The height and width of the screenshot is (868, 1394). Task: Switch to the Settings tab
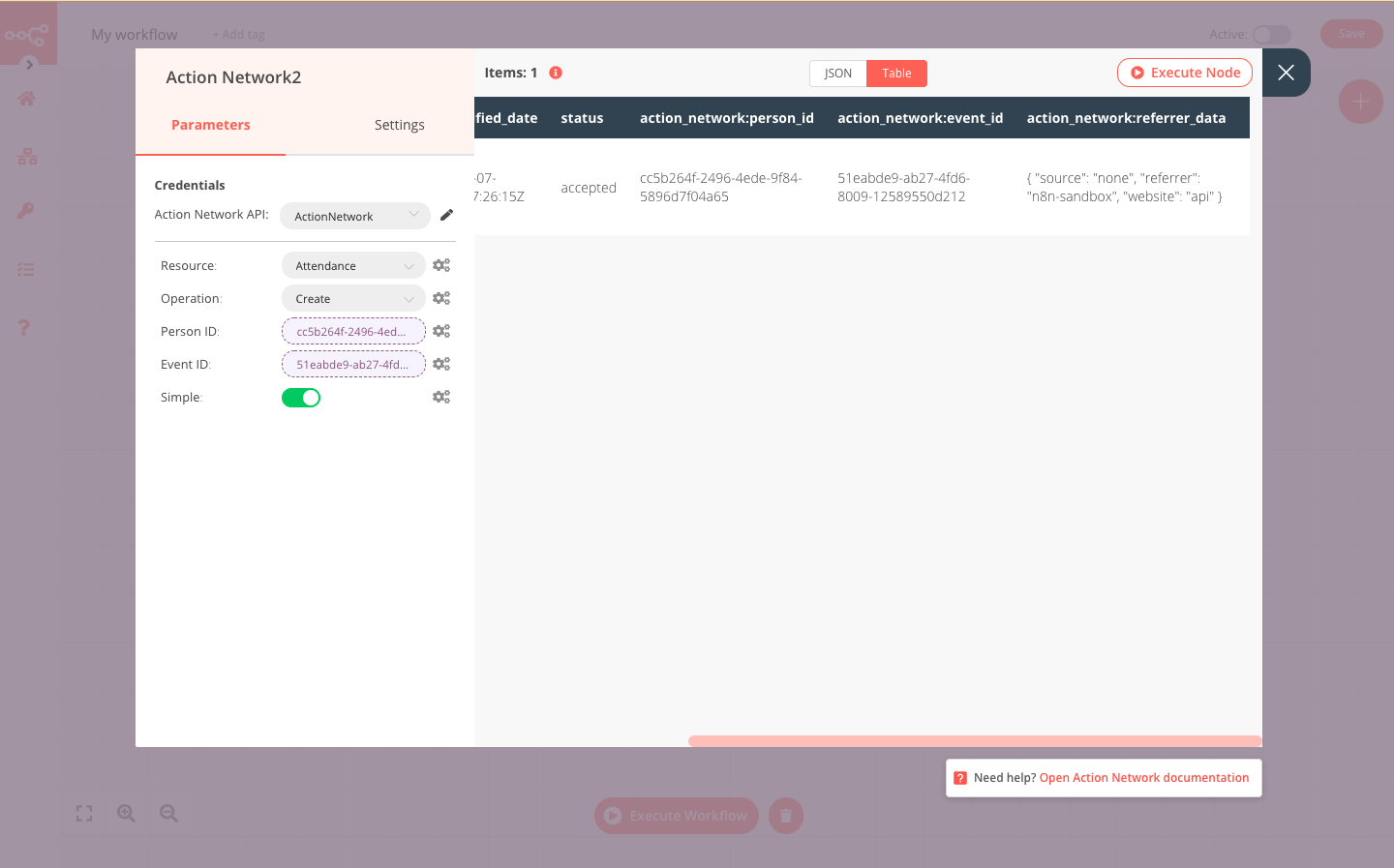[x=399, y=124]
